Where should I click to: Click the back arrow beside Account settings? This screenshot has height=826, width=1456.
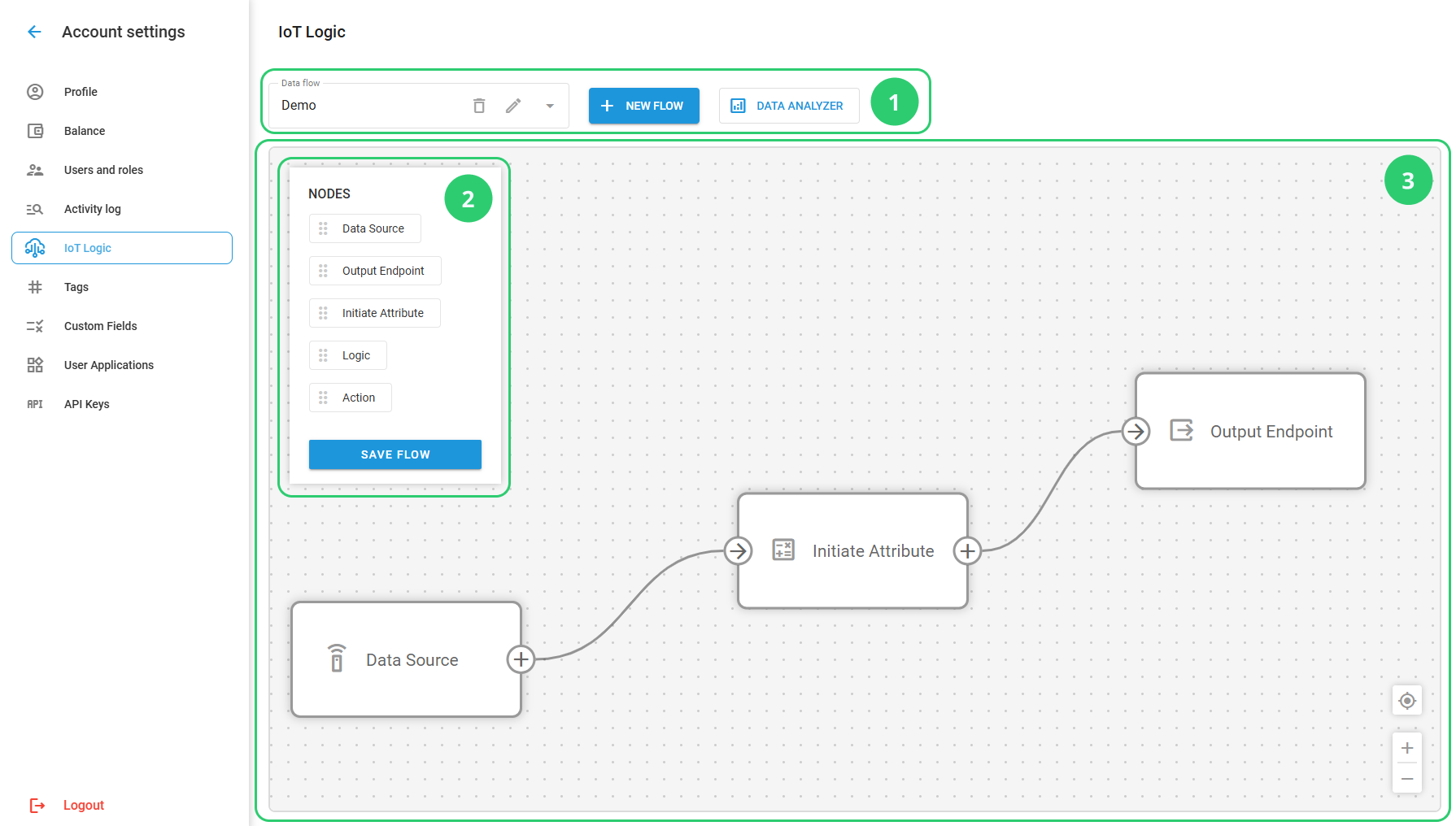pyautogui.click(x=33, y=31)
